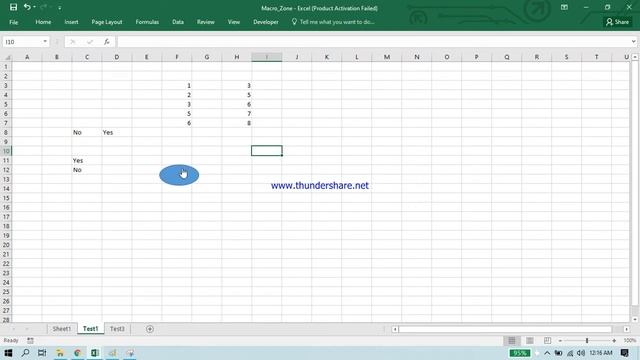Screen dimensions: 640x360
Task: Switch to the Test3 worksheet tab
Action: (x=117, y=329)
